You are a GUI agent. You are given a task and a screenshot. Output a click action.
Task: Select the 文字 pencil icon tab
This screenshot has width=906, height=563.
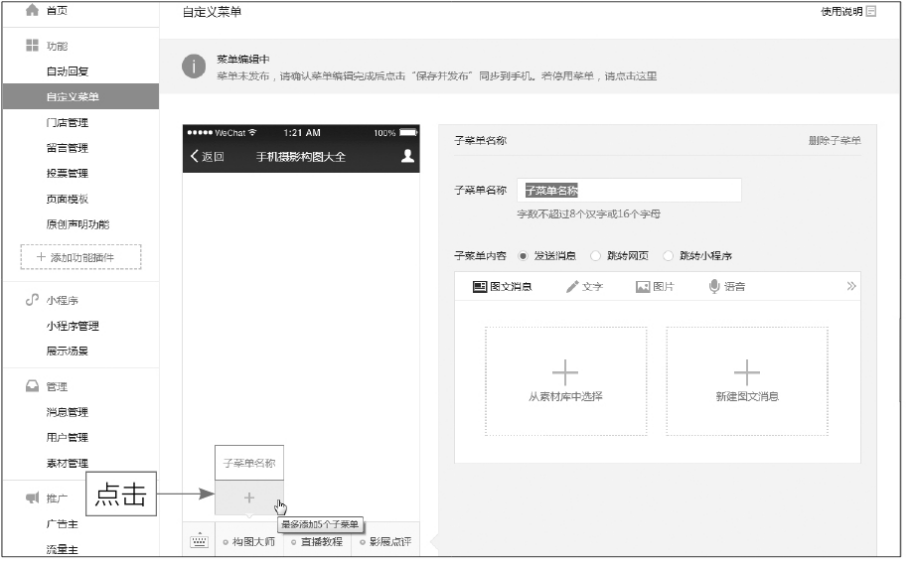(x=573, y=287)
